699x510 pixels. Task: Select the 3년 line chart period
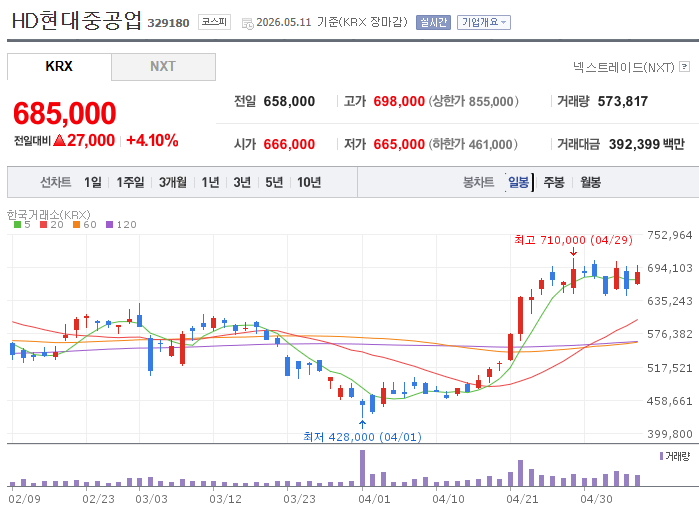[x=242, y=182]
